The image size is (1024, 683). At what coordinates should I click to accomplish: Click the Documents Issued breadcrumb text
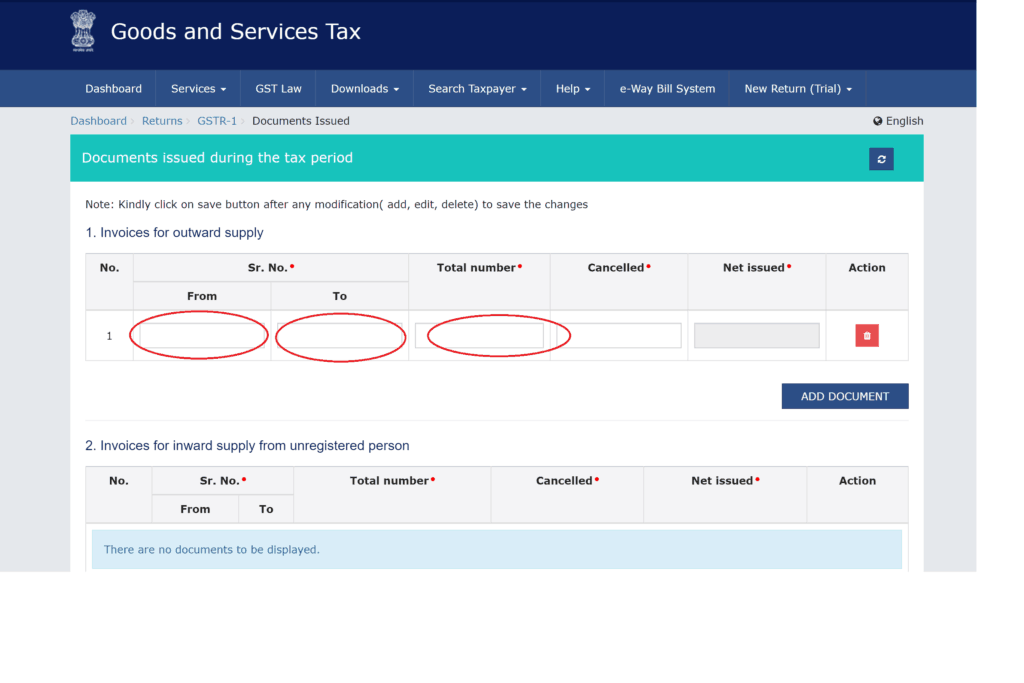pos(300,121)
